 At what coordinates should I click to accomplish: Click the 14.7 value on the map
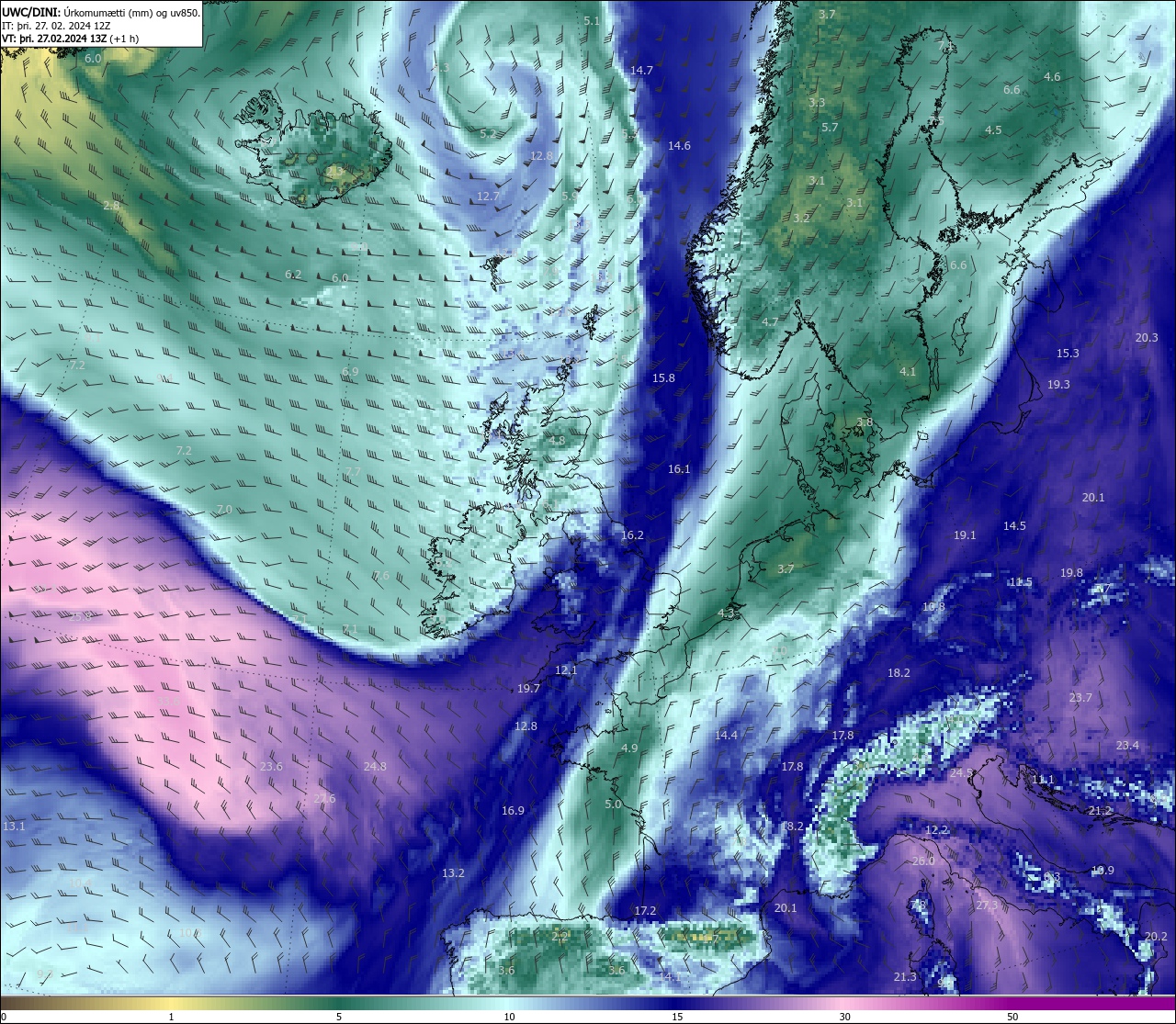point(641,71)
